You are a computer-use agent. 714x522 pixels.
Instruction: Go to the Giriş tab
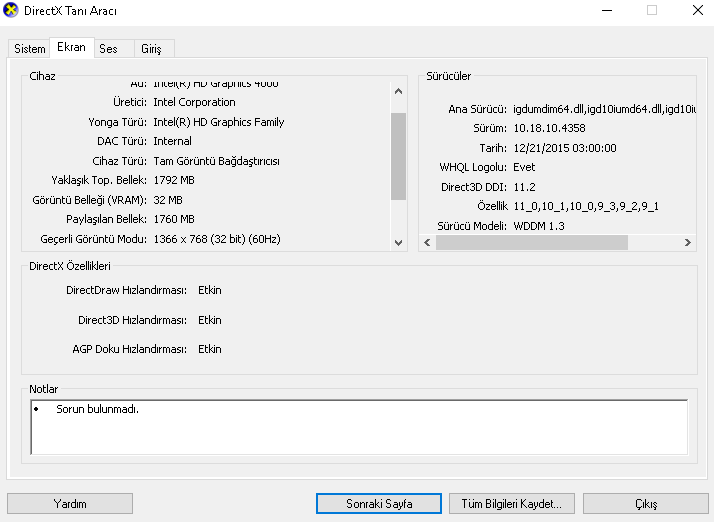[151, 49]
